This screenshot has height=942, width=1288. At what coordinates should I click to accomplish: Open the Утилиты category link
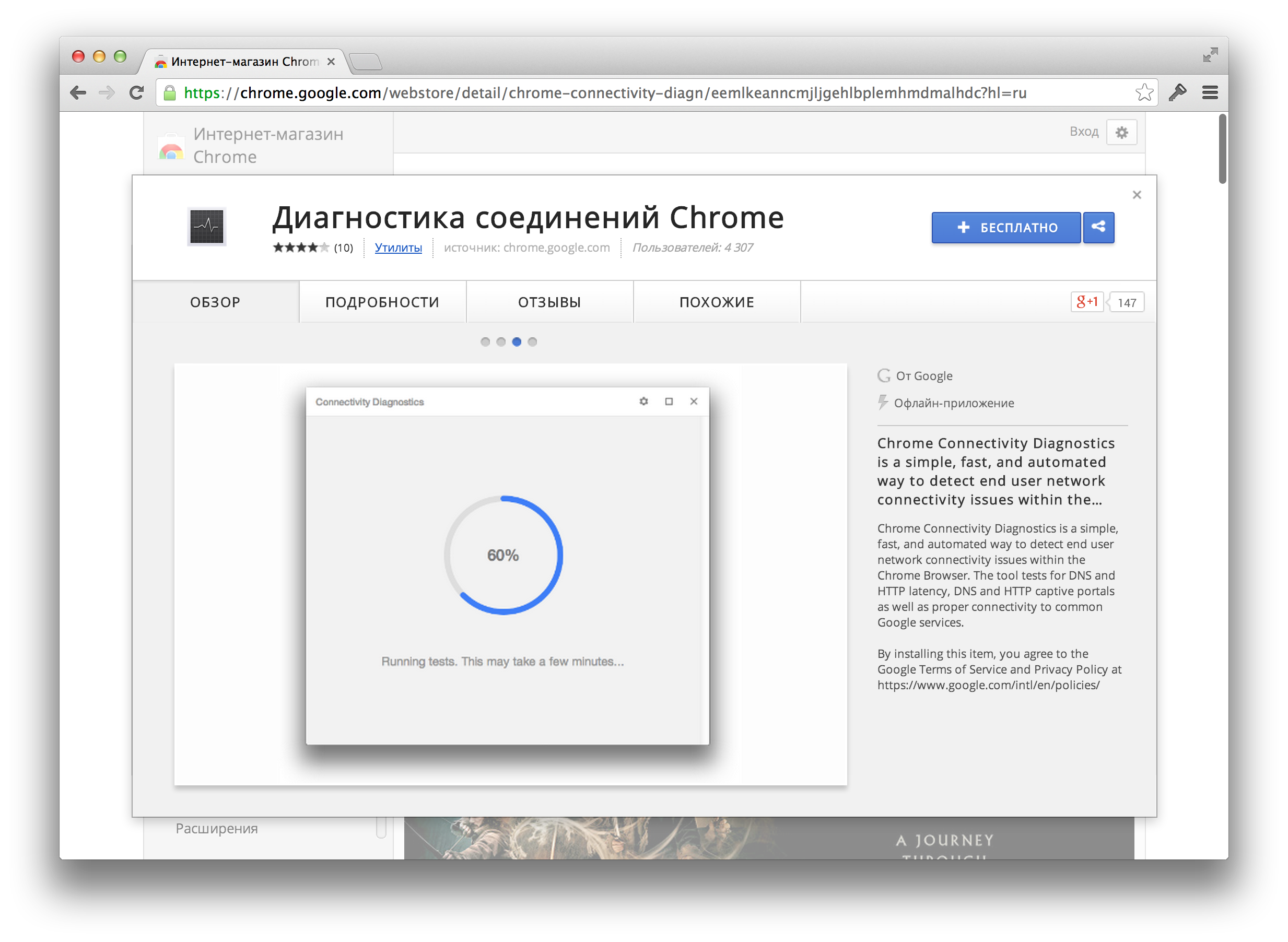click(398, 248)
